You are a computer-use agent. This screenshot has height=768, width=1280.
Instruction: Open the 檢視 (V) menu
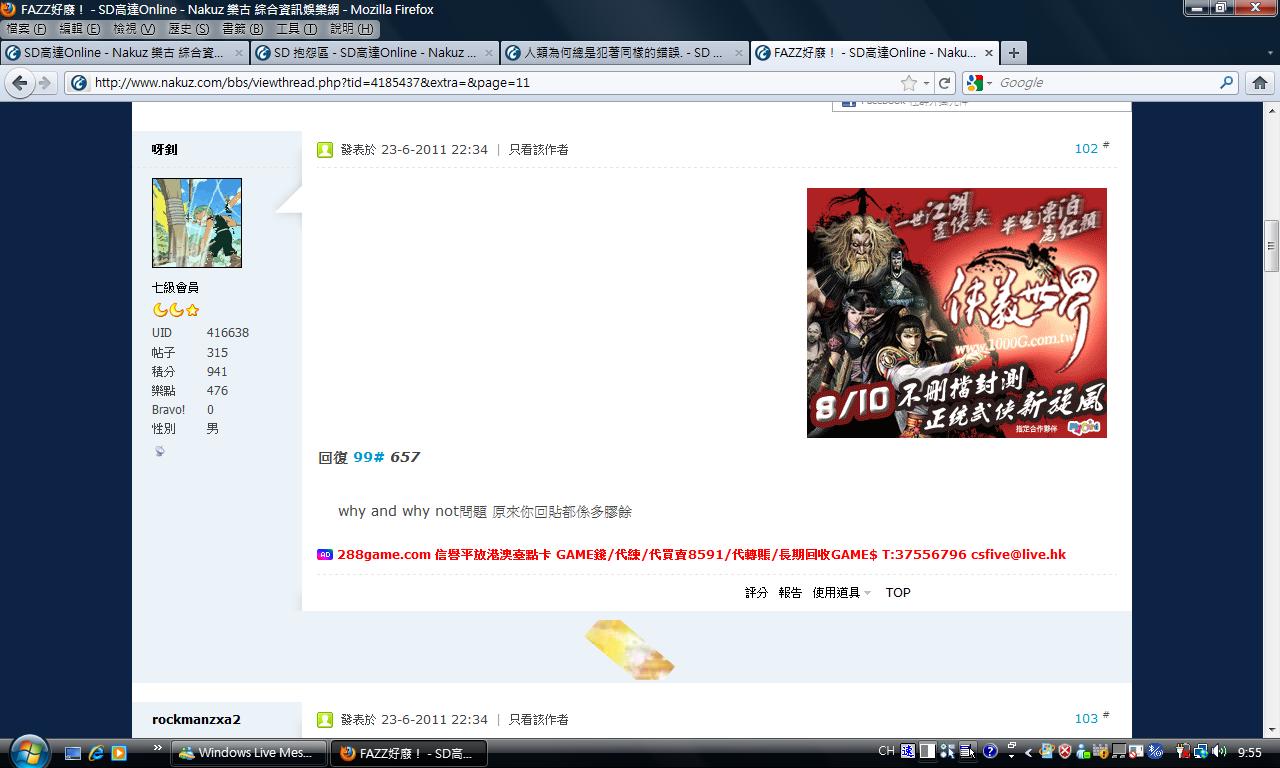[x=134, y=29]
